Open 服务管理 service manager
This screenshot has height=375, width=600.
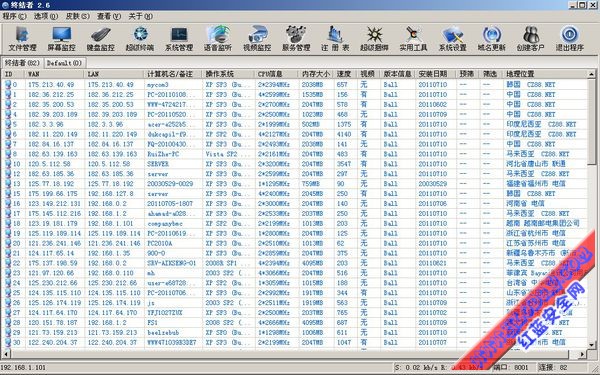tap(296, 39)
